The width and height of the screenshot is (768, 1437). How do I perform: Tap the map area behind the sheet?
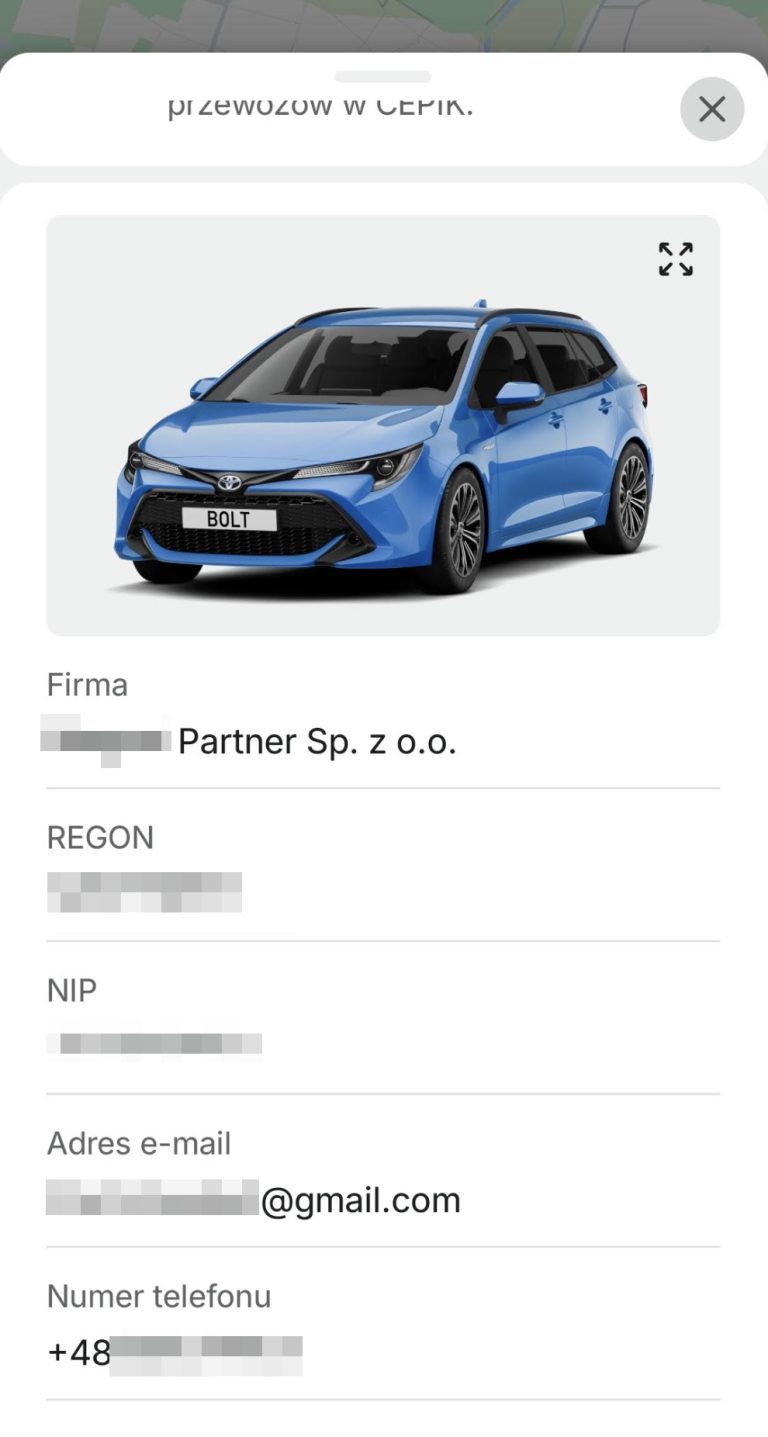pos(383,22)
